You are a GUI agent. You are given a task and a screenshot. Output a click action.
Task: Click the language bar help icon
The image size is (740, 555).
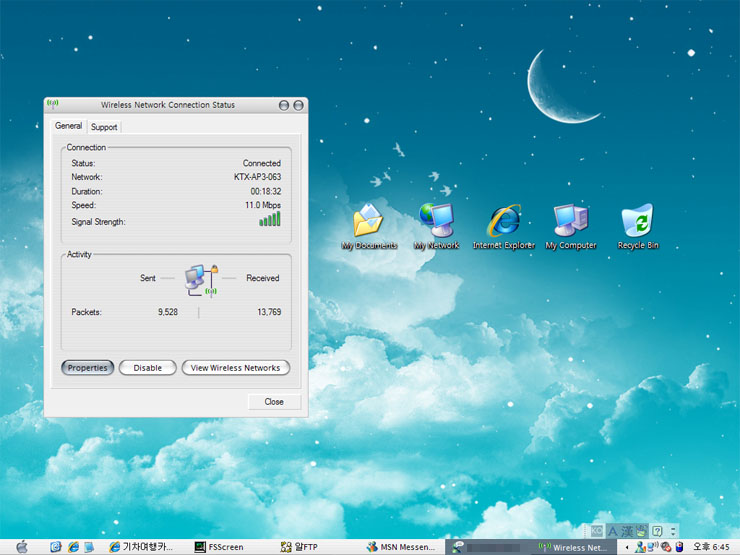click(x=657, y=531)
